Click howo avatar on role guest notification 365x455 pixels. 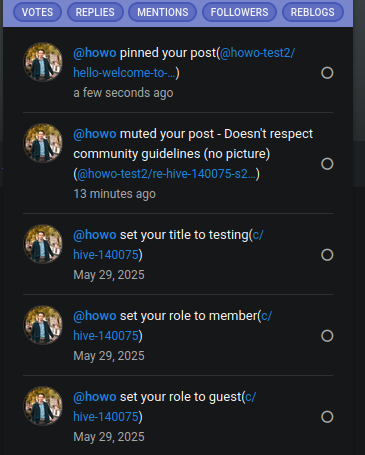coord(43,406)
